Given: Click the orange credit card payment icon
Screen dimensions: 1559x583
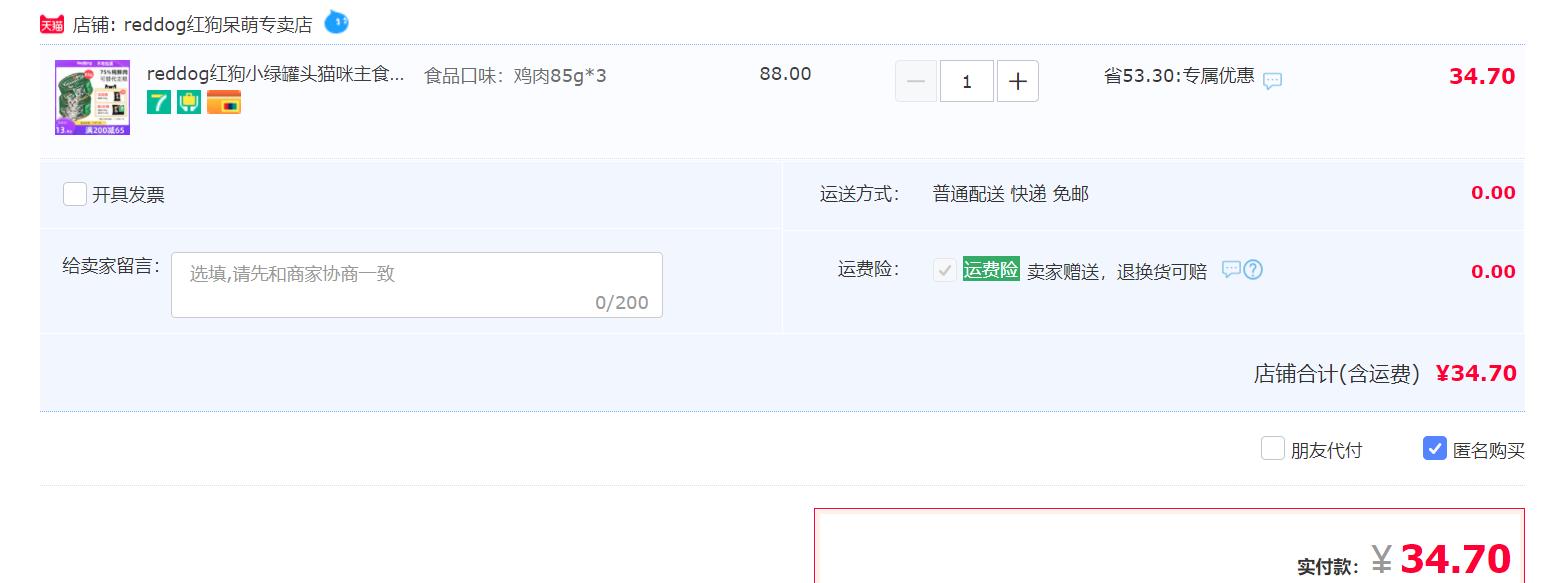Looking at the screenshot, I should 224,102.
